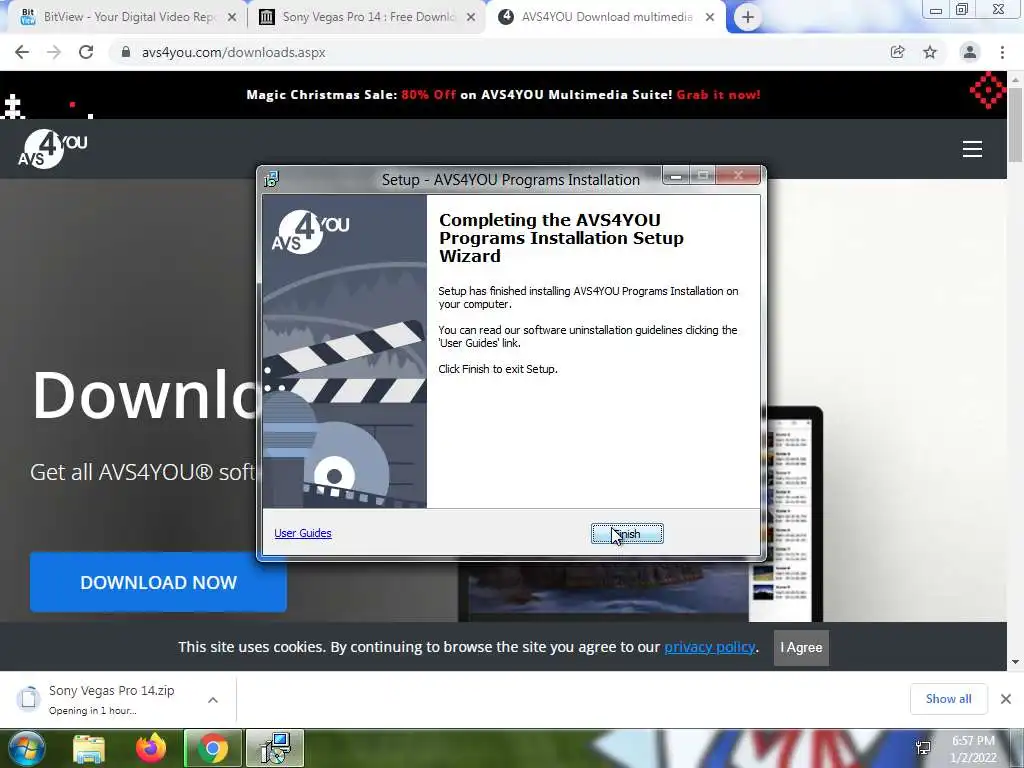Switch to the BitView tab
Screen dimensions: 1024x768
(128, 17)
